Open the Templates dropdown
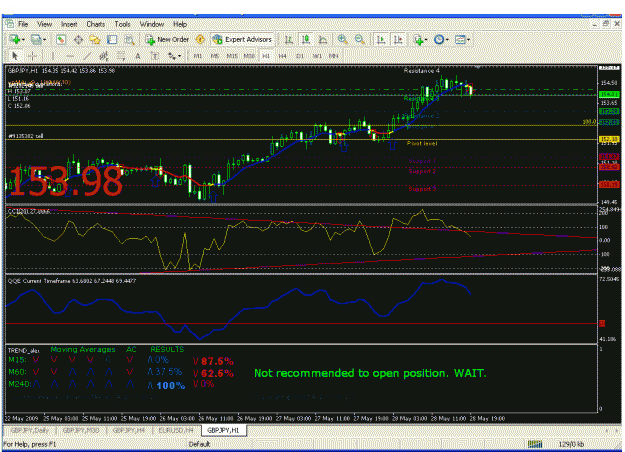The width and height of the screenshot is (625, 452). pos(462,39)
